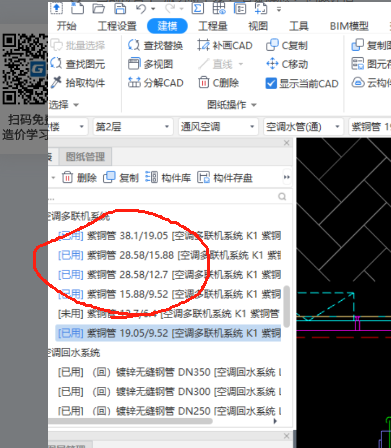Image resolution: width=391 pixels, height=448 pixels.
Task: Click the region capture icon in quick toolbar
Action: point(261,8)
